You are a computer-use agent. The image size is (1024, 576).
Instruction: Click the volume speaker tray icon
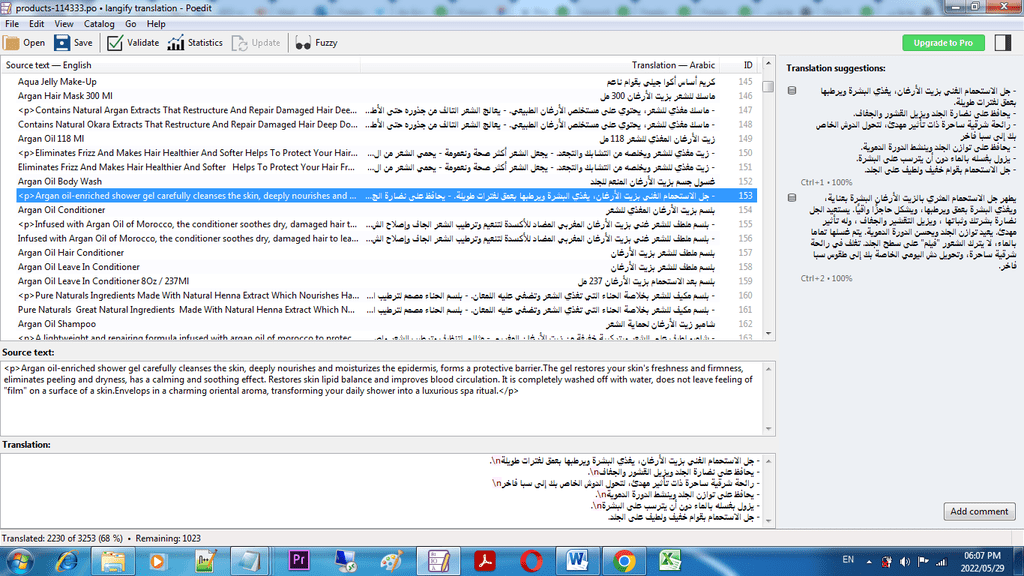904,562
